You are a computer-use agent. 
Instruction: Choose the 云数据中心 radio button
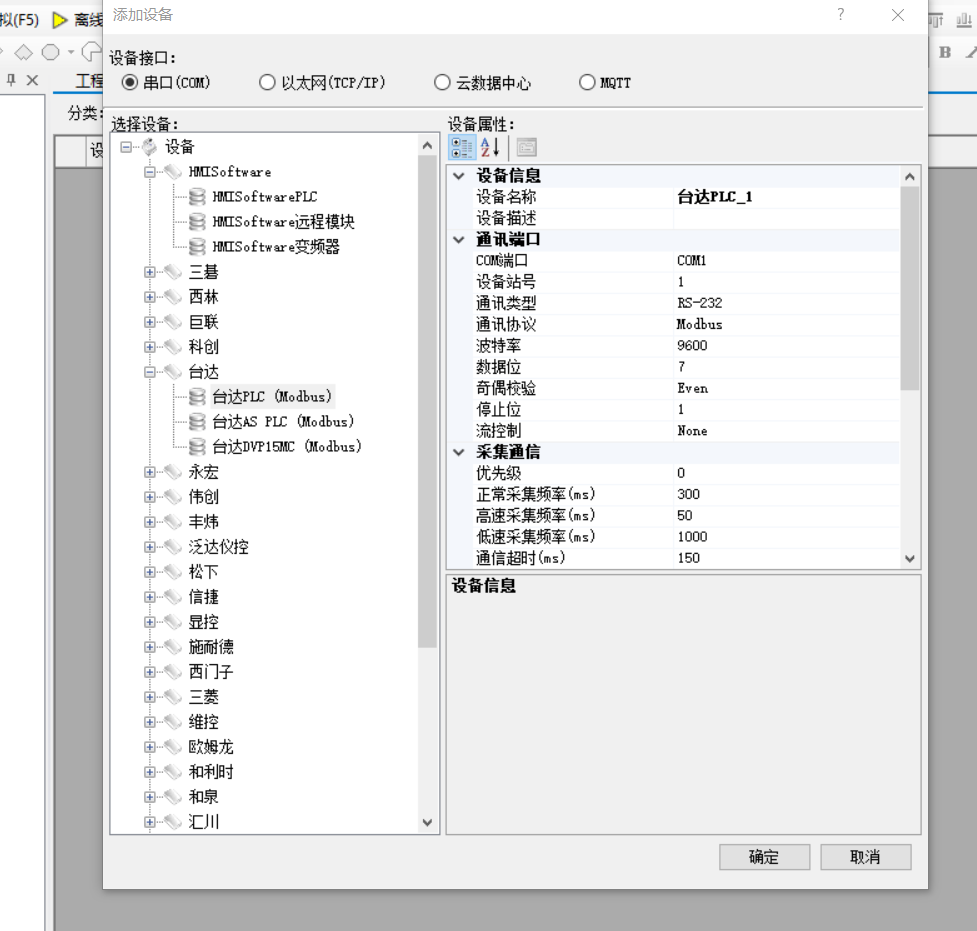[442, 83]
